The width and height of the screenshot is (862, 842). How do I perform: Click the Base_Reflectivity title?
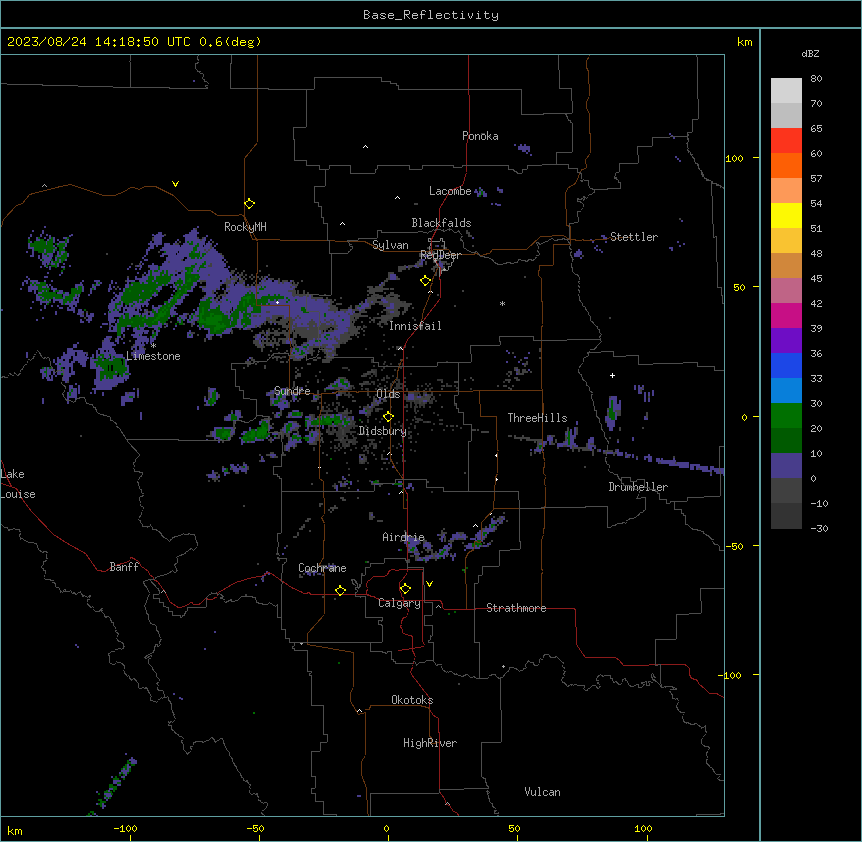pos(431,15)
